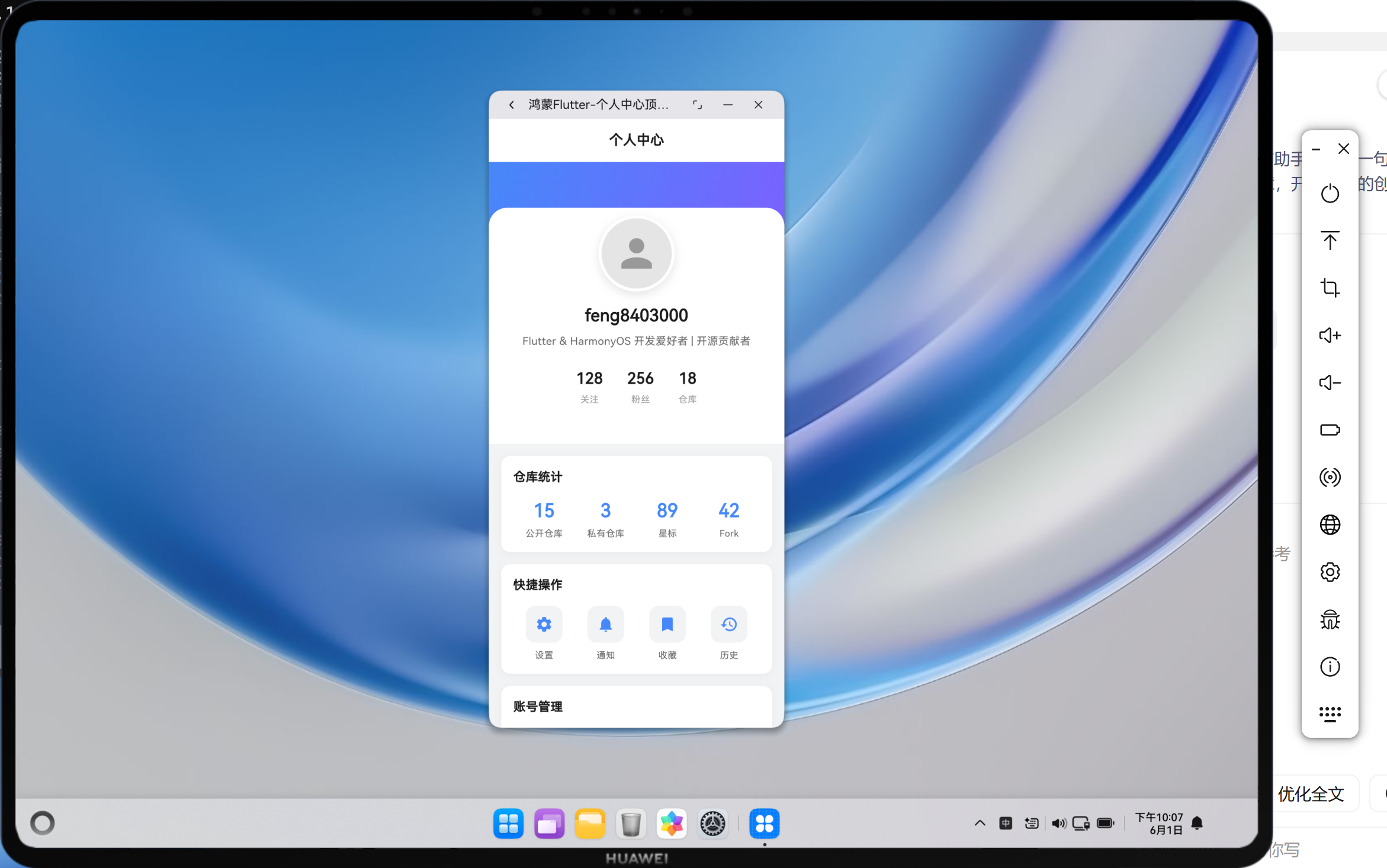Increase volume in emulator toolbar
This screenshot has width=1387, height=868.
pyautogui.click(x=1330, y=335)
